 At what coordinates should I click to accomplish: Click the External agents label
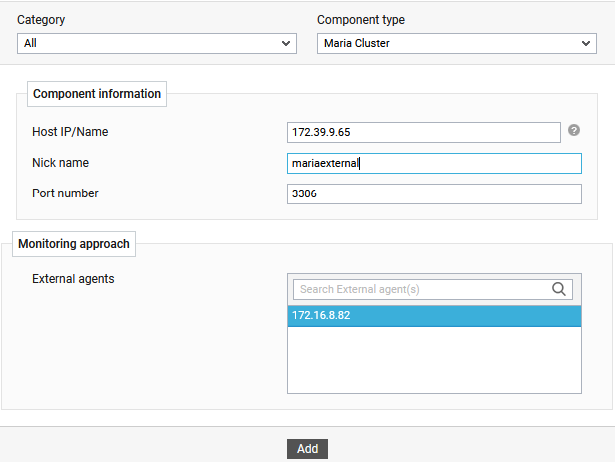[73, 279]
